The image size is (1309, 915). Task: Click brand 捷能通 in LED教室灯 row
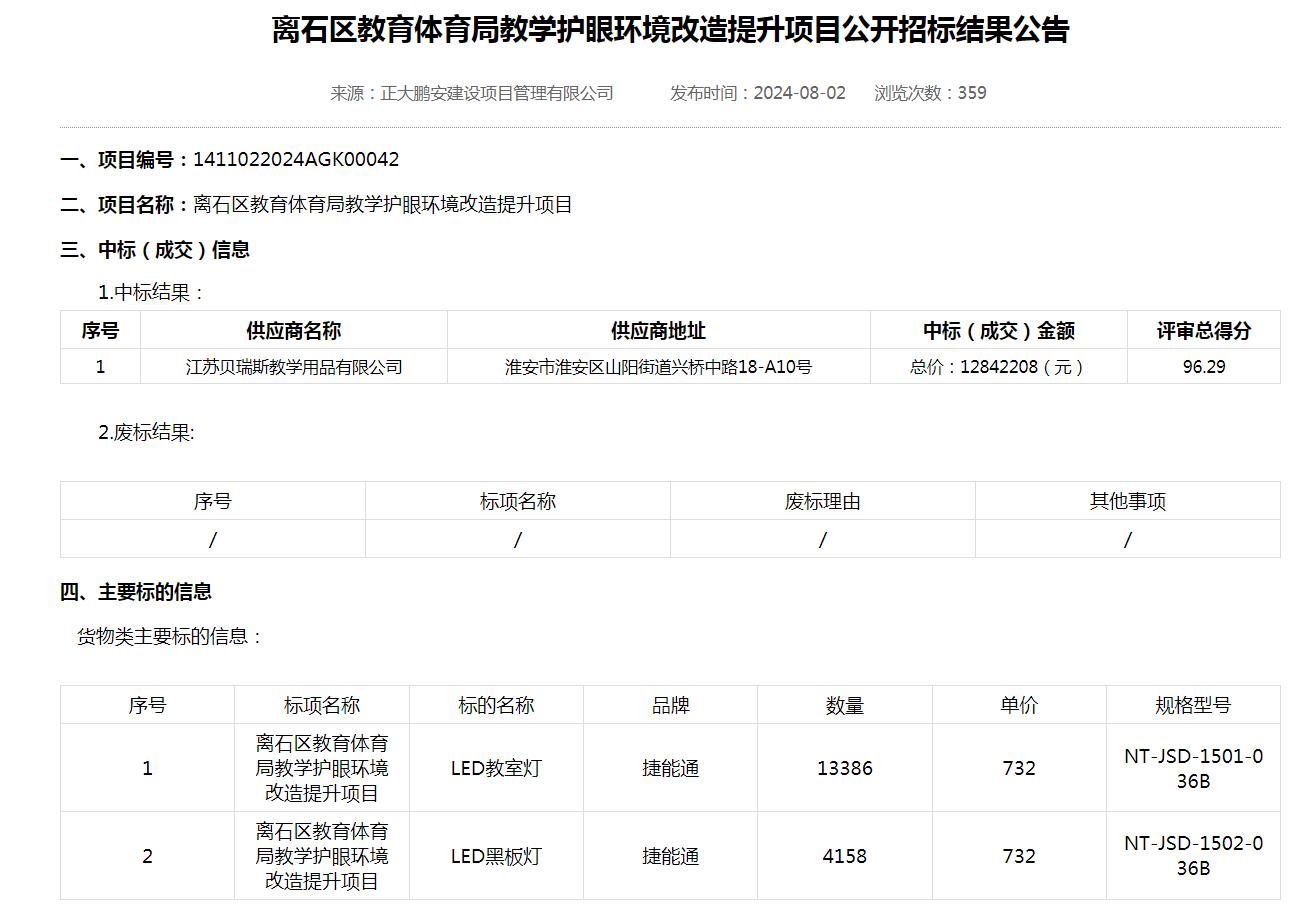pos(671,768)
